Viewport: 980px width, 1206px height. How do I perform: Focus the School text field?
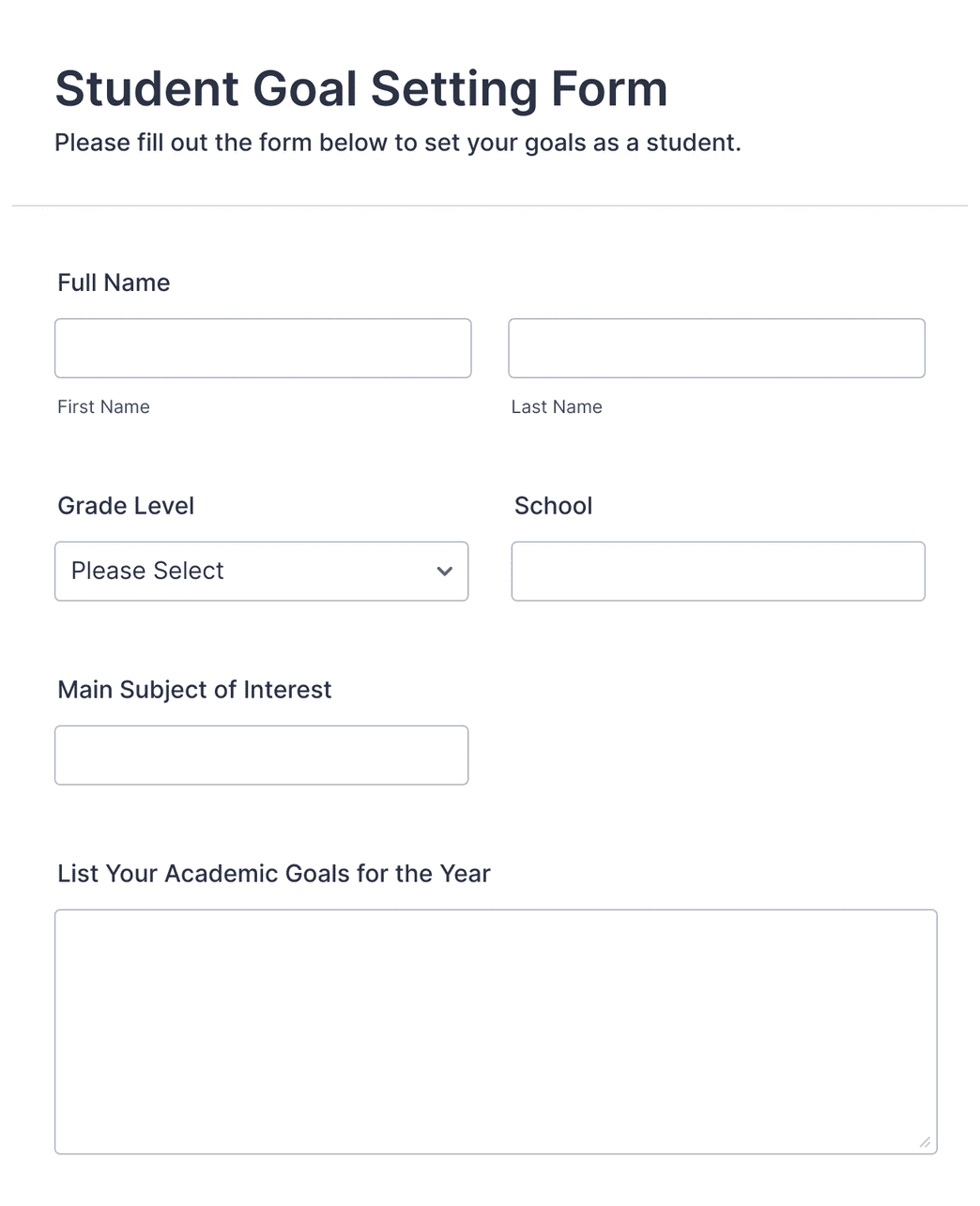click(718, 571)
